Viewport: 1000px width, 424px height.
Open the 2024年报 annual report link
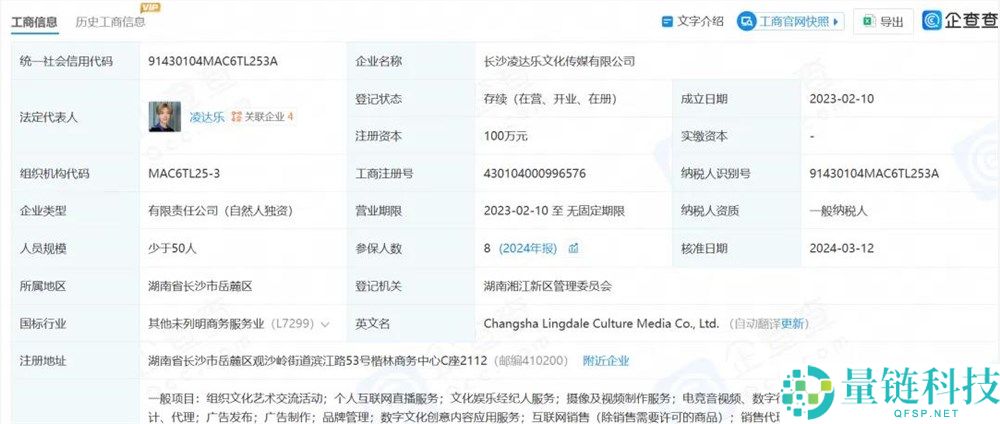(527, 249)
